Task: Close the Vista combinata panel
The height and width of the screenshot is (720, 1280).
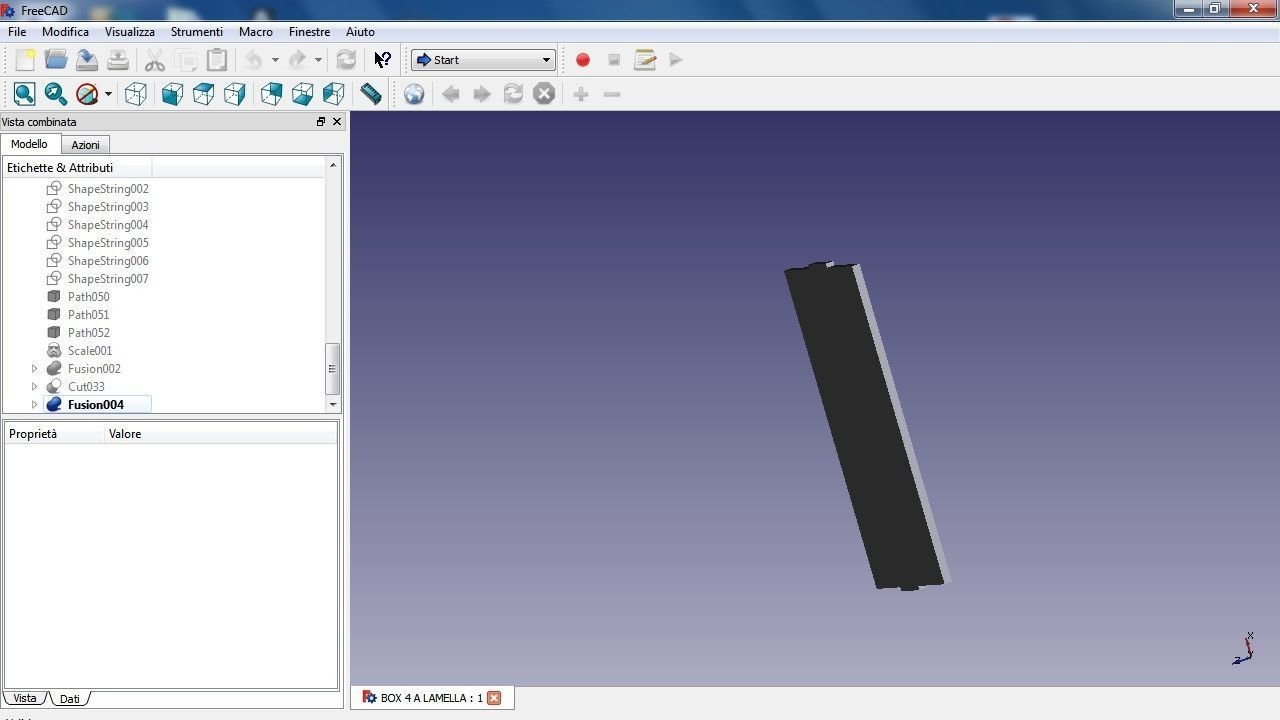Action: pyautogui.click(x=337, y=122)
